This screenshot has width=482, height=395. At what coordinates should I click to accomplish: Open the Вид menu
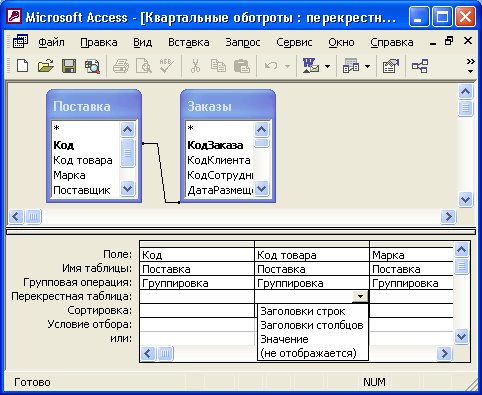point(143,42)
